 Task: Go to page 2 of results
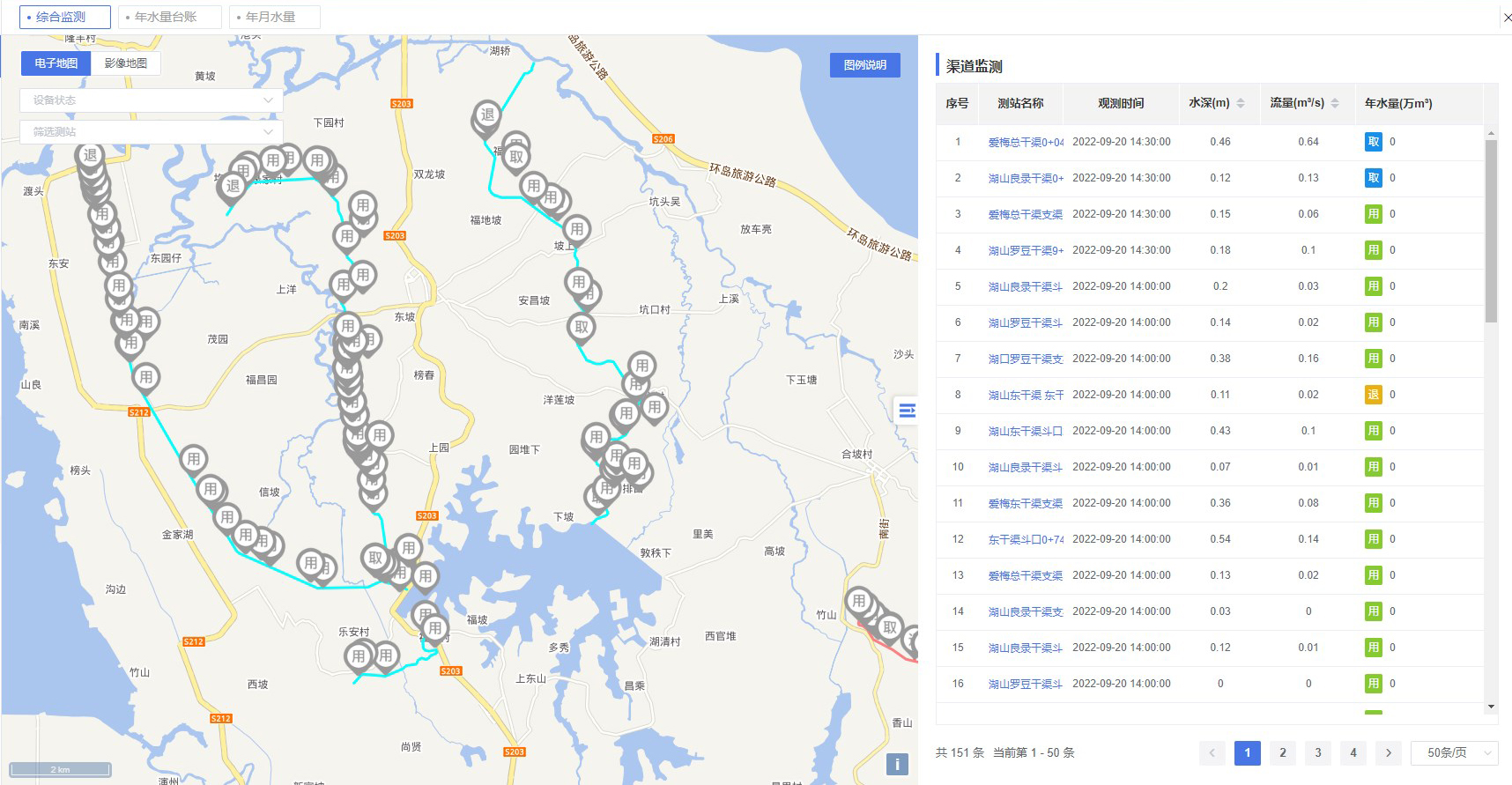pyautogui.click(x=1282, y=752)
